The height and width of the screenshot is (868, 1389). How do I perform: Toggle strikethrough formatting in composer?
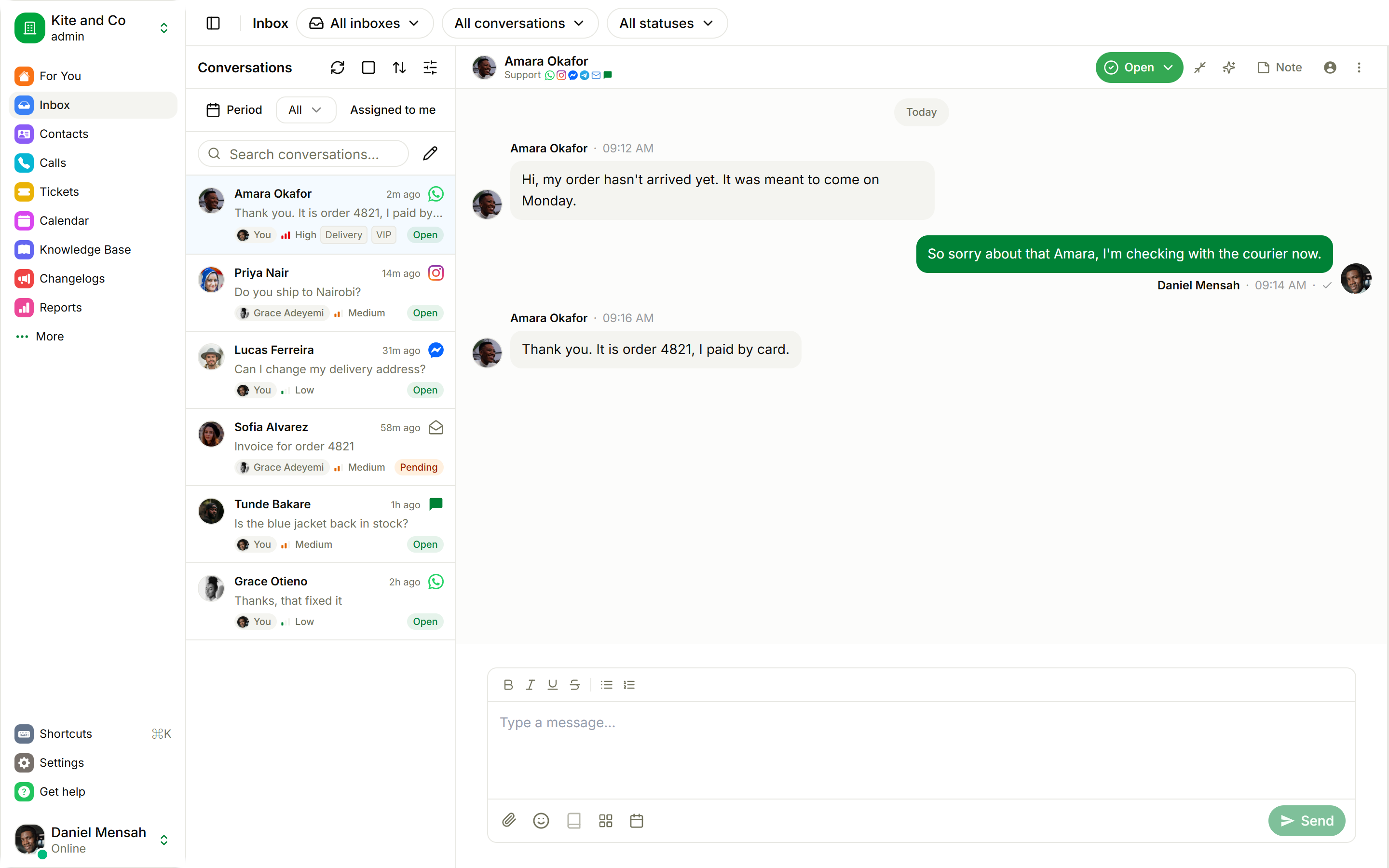point(574,685)
